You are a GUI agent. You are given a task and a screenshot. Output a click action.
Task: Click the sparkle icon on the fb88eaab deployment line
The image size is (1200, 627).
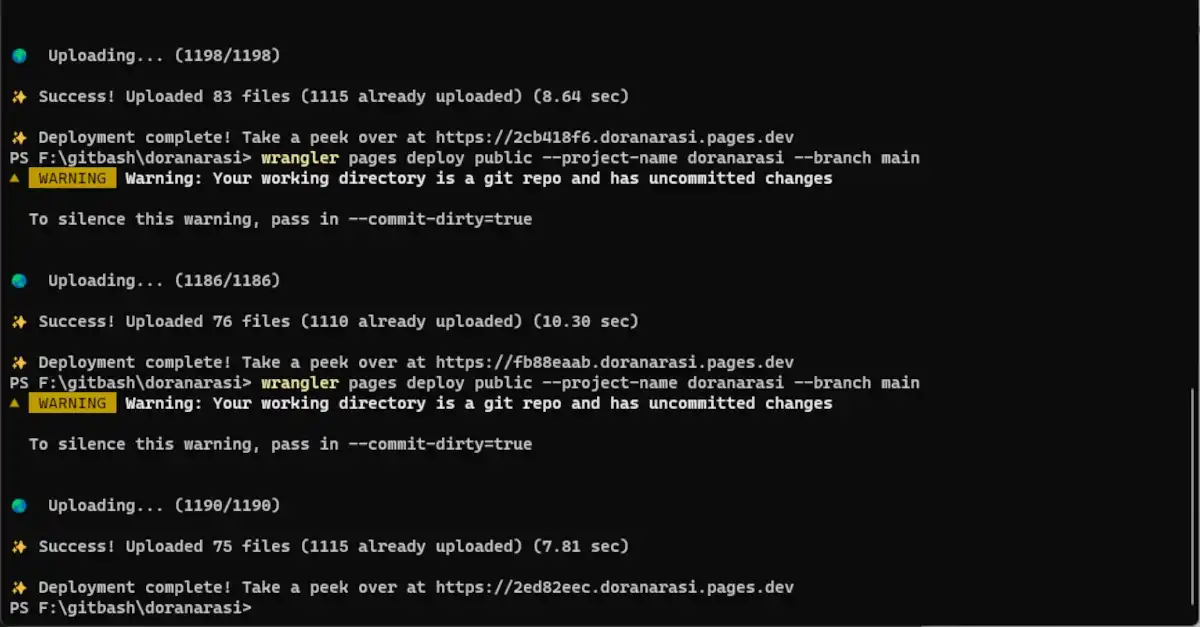point(18,363)
